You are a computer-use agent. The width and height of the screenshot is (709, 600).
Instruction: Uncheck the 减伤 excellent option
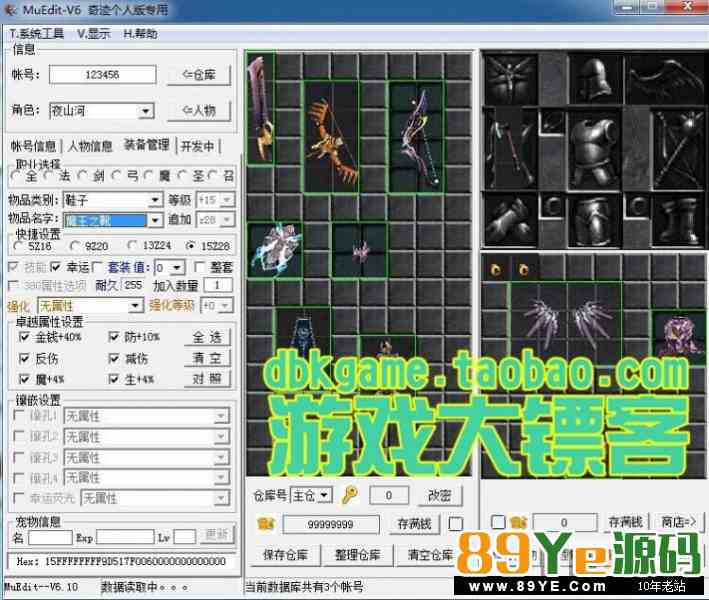[x=114, y=359]
